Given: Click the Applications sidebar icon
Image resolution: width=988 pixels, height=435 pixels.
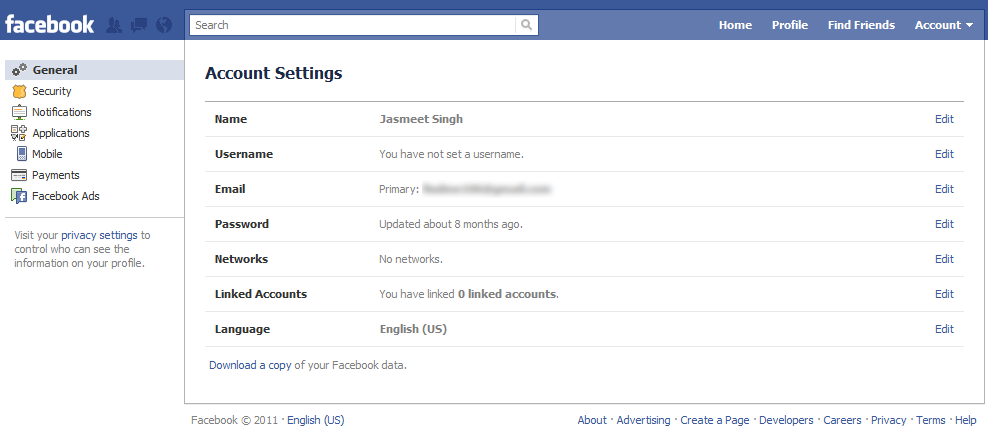Looking at the screenshot, I should pos(20,133).
